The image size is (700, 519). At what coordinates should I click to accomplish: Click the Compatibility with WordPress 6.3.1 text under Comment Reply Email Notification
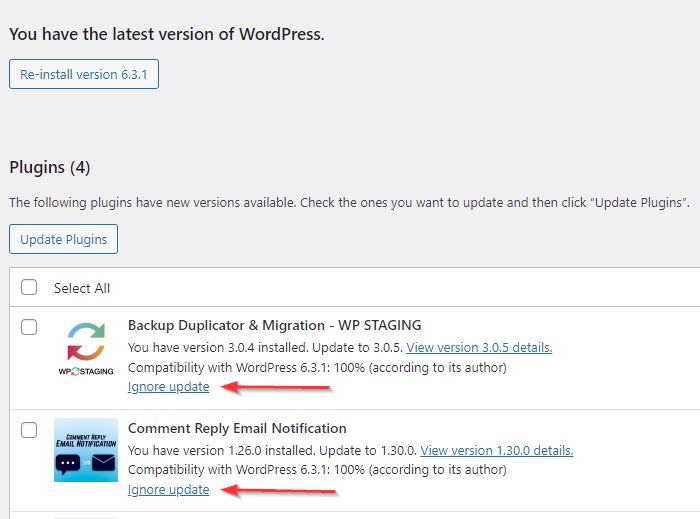[x=317, y=469]
